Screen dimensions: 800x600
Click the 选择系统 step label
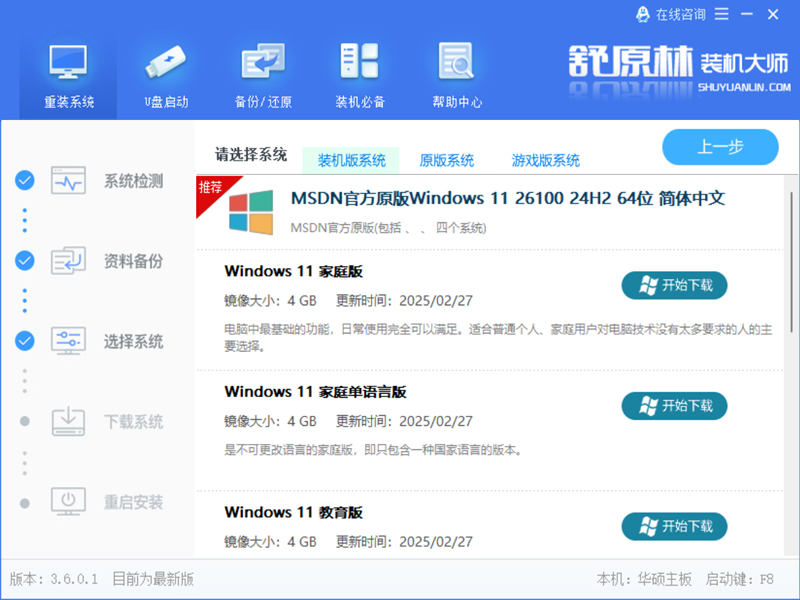point(133,341)
